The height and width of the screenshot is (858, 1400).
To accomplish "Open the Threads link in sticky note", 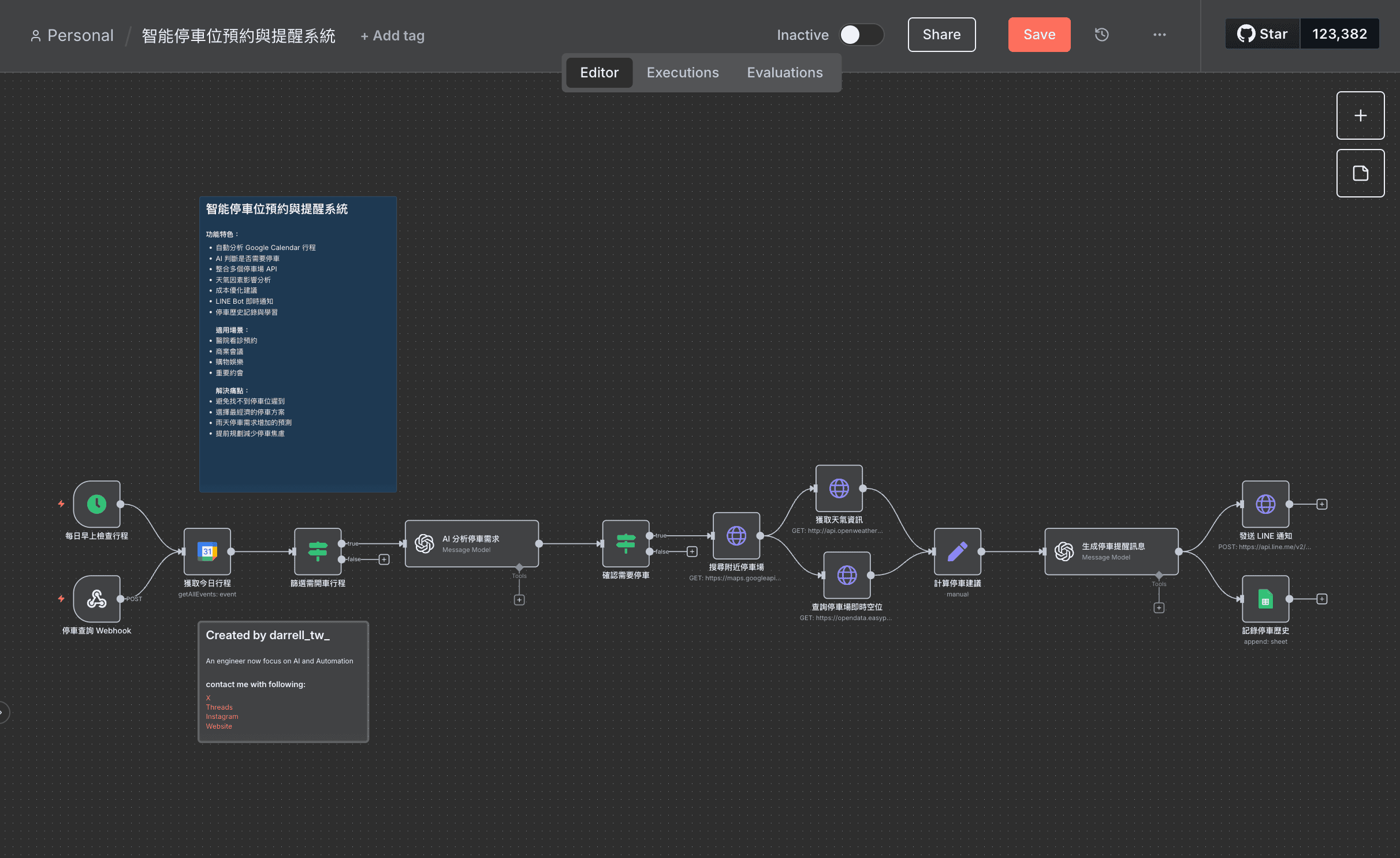I will point(219,707).
